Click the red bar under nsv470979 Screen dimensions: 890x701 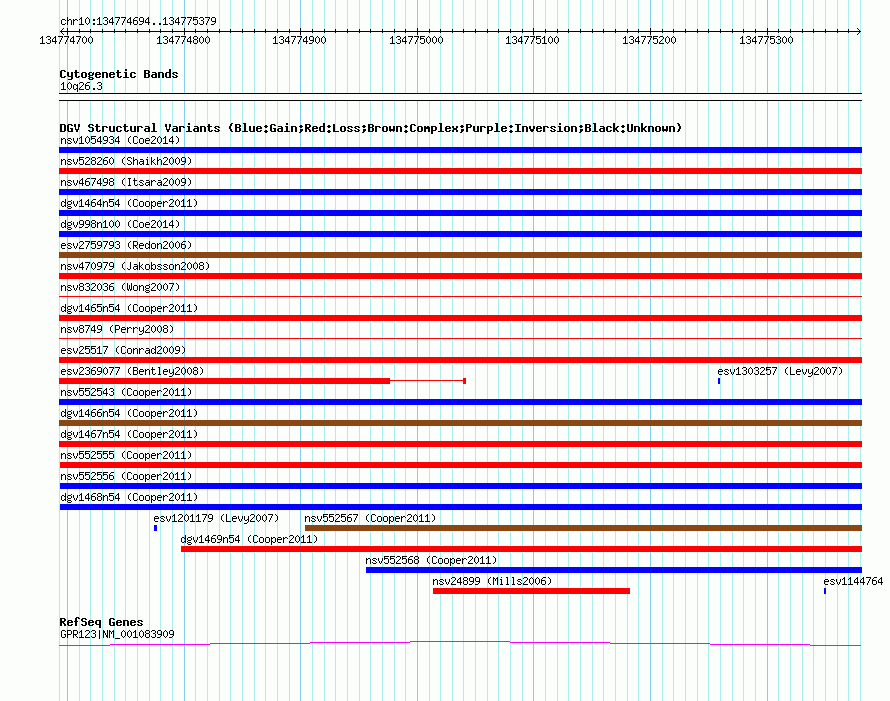460,276
